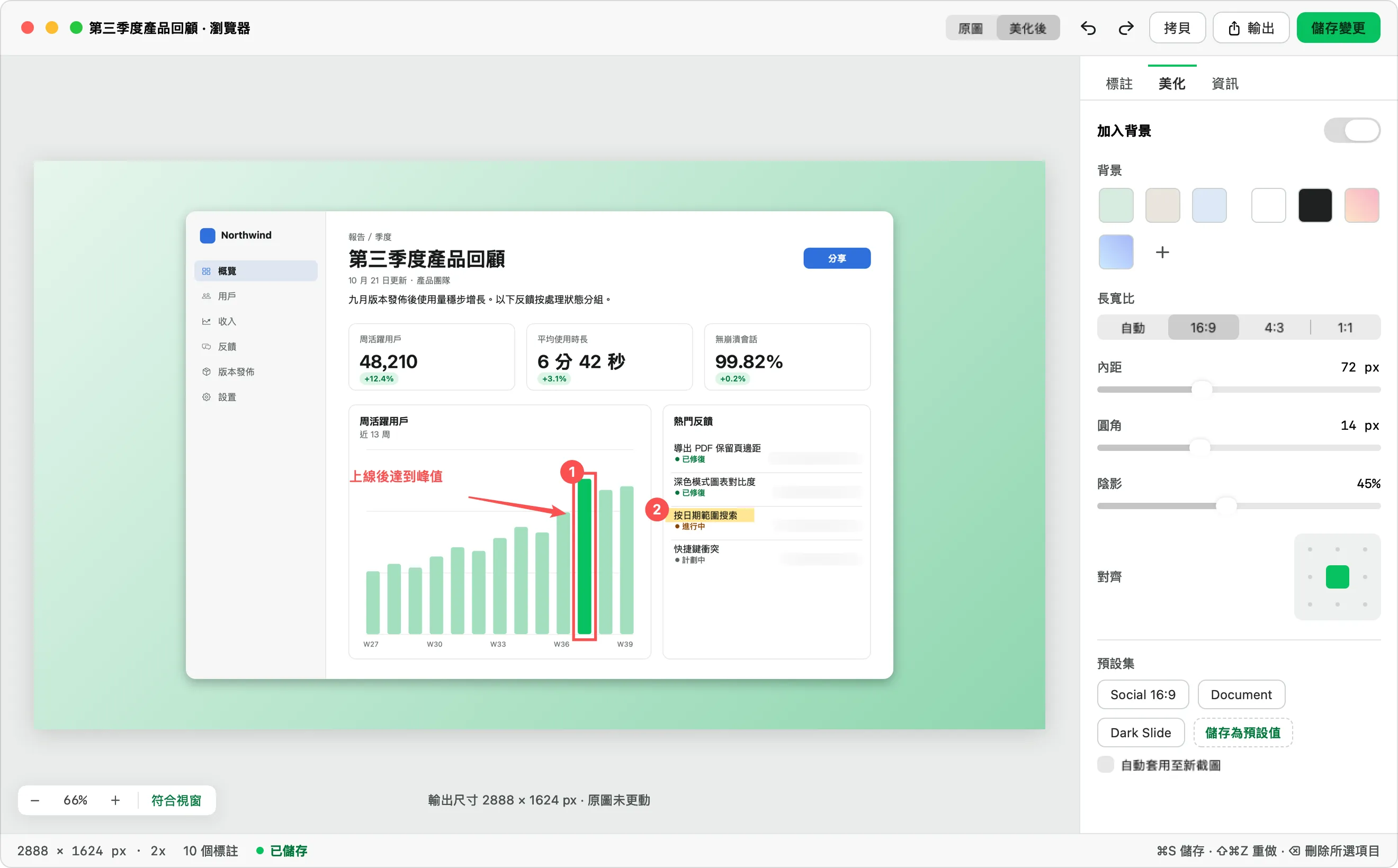The width and height of the screenshot is (1398, 868).
Task: Set aspect ratio to 1:1
Action: (1345, 328)
